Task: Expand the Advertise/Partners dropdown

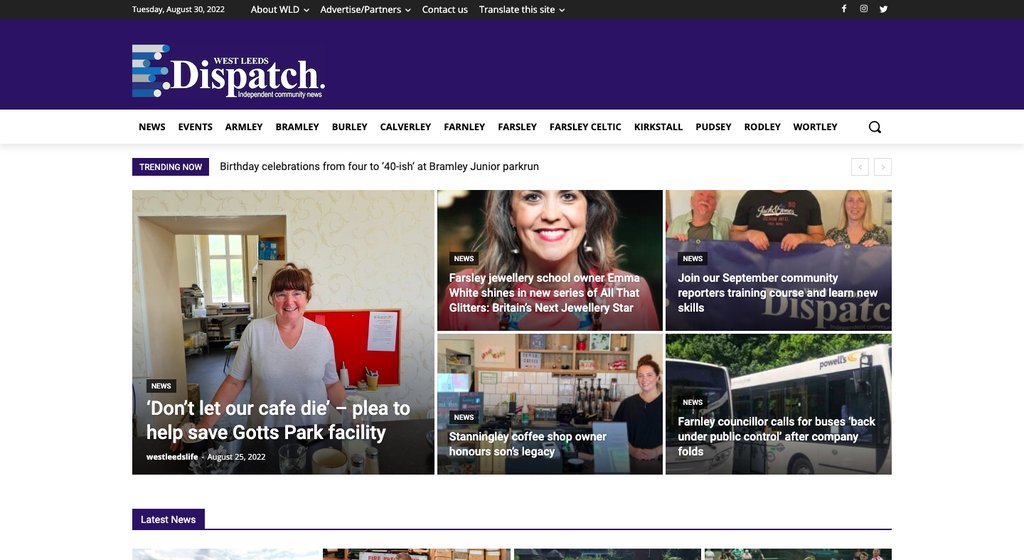Action: tap(365, 10)
